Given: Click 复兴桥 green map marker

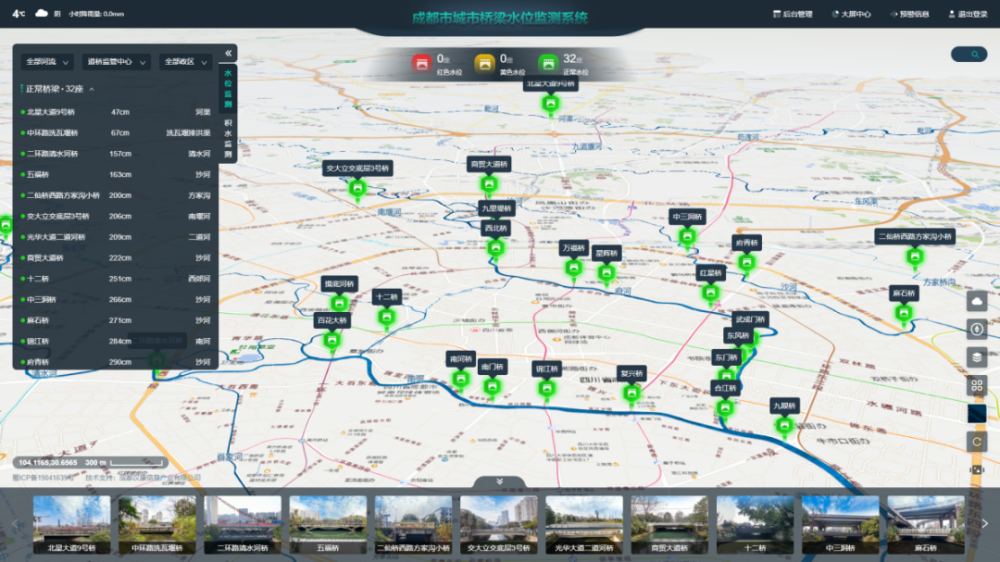Looking at the screenshot, I should click(x=631, y=394).
